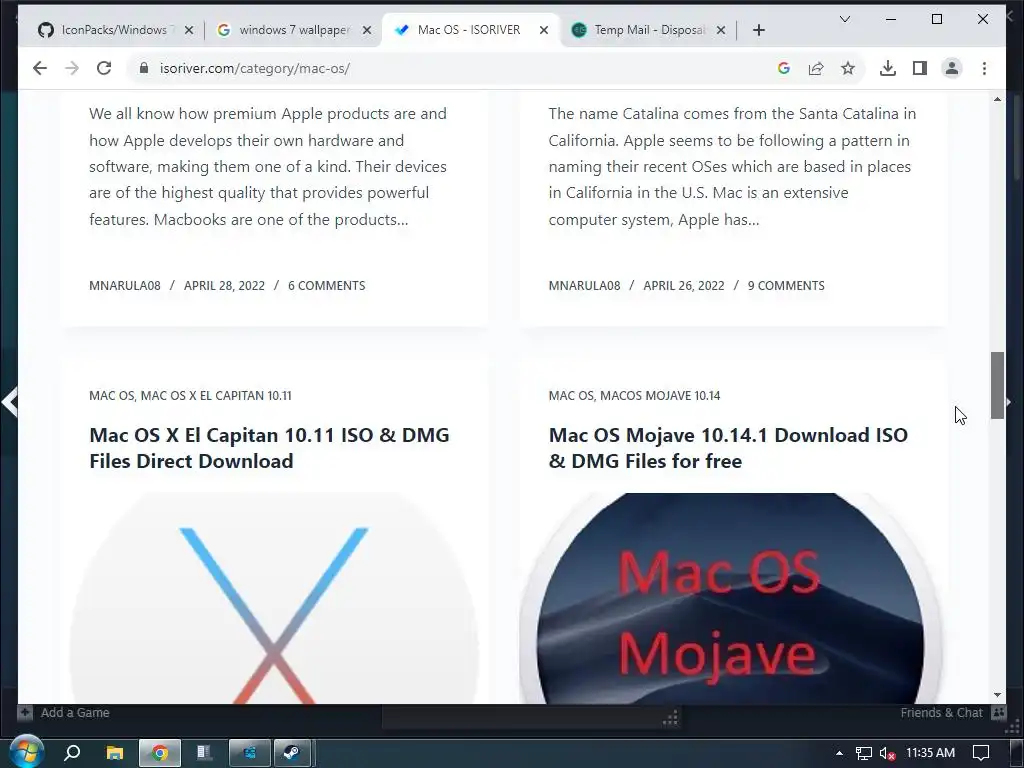Open the April 26, 2022 date link
Viewport: 1024px width, 768px height.
(x=684, y=285)
